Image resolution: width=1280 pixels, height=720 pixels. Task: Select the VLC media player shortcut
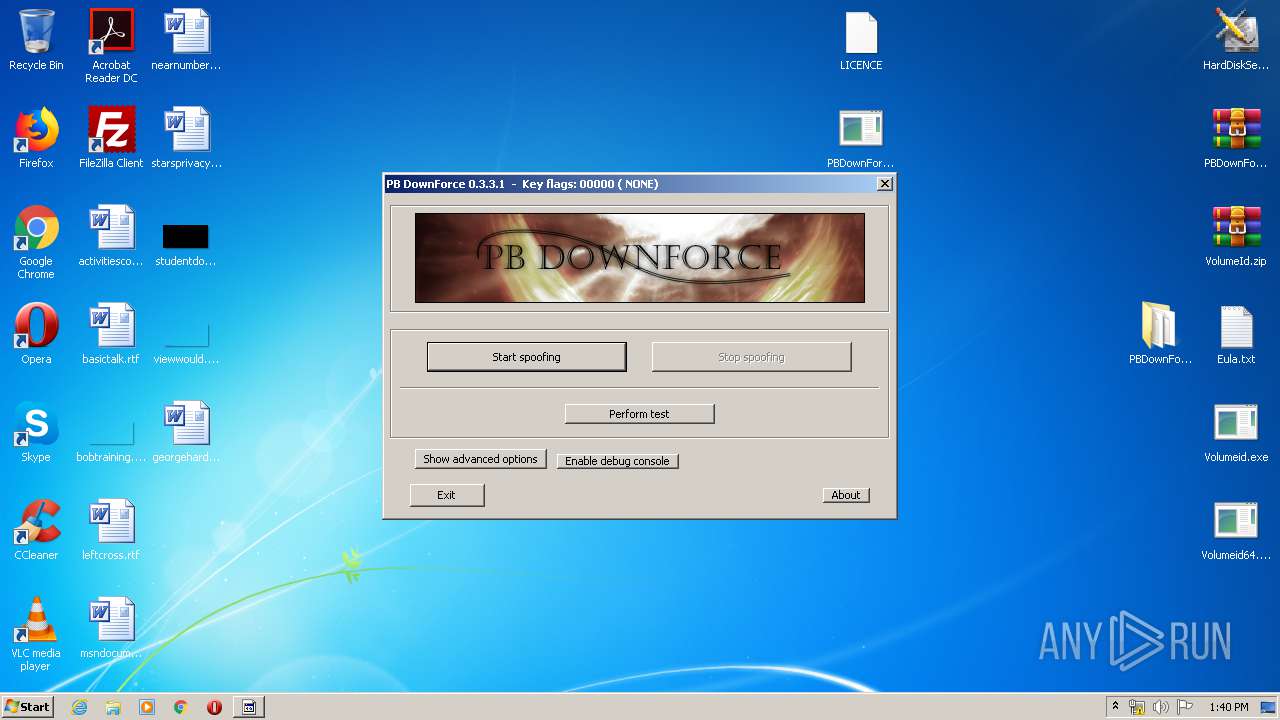[36, 634]
